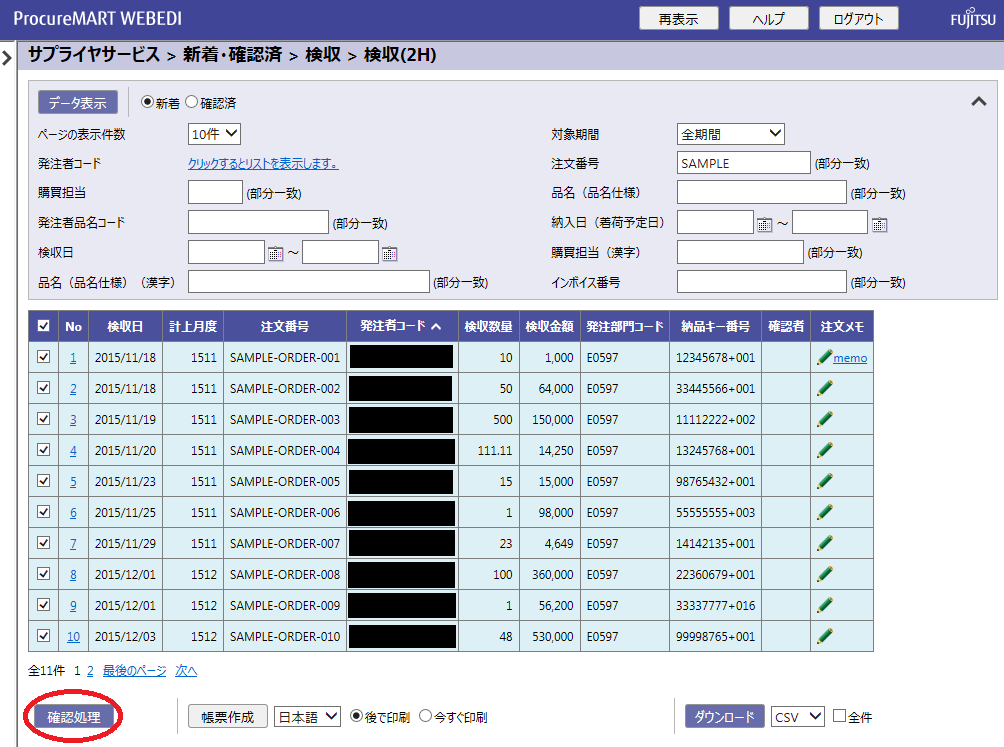
Task: Open calendar for 納入日 end date
Action: pos(879,224)
